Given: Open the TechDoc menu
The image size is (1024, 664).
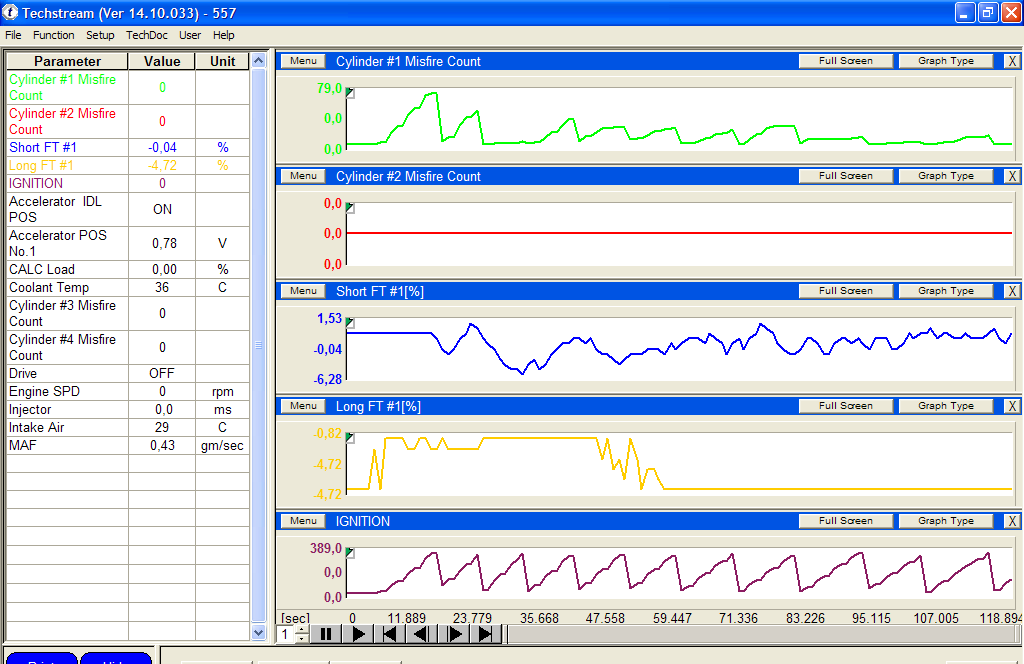Looking at the screenshot, I should [146, 35].
